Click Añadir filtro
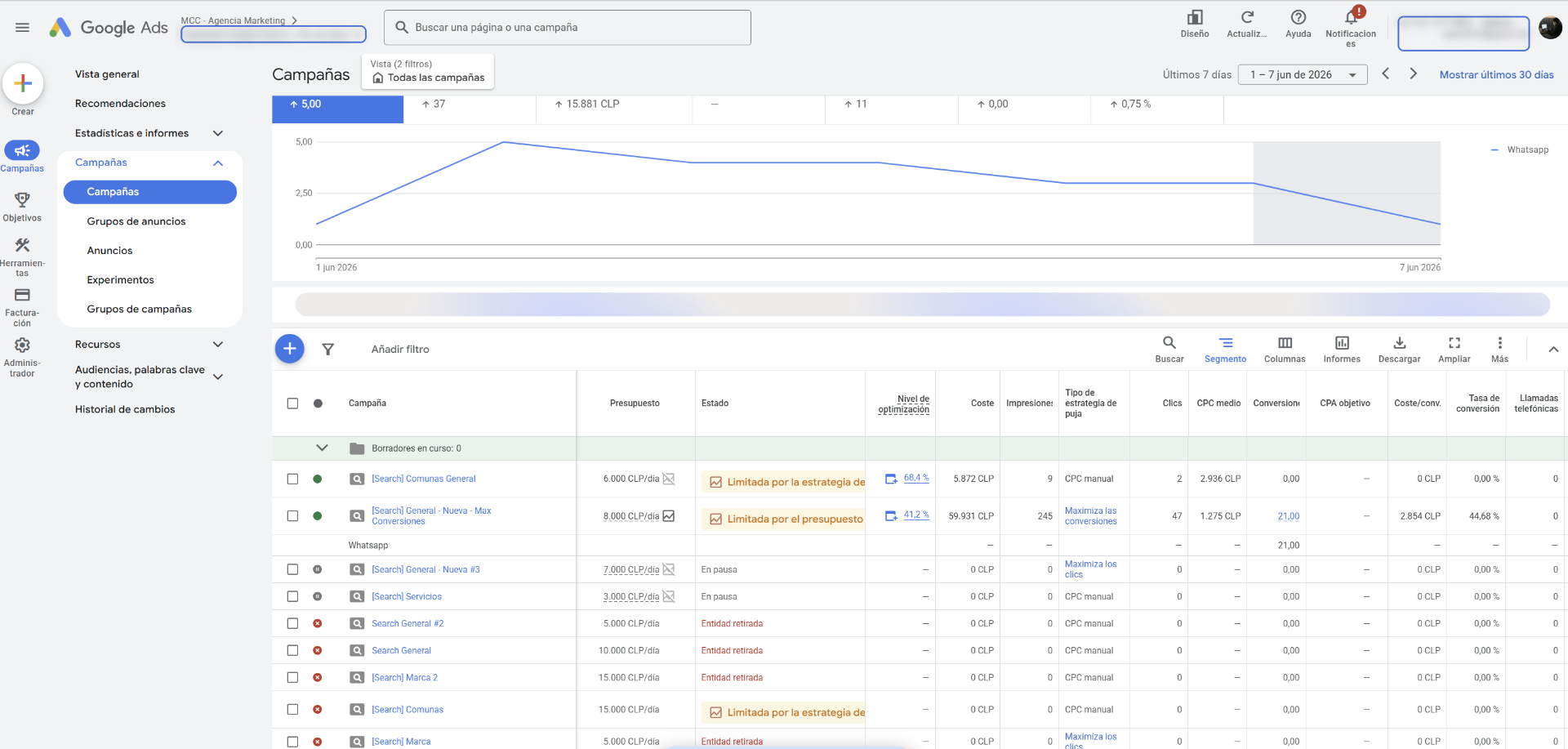This screenshot has width=1568, height=749. pos(400,350)
